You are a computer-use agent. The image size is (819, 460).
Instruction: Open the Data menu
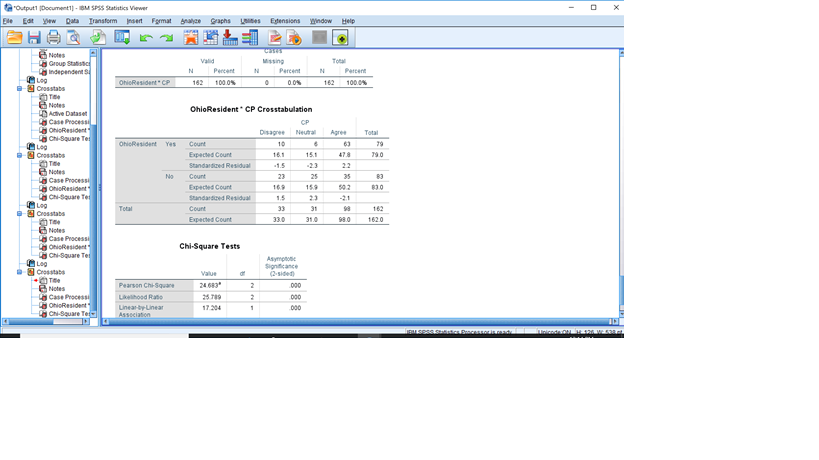pos(72,21)
